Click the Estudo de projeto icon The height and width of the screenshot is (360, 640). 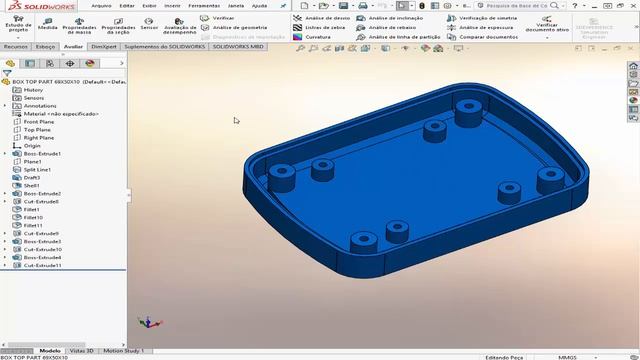click(x=18, y=24)
